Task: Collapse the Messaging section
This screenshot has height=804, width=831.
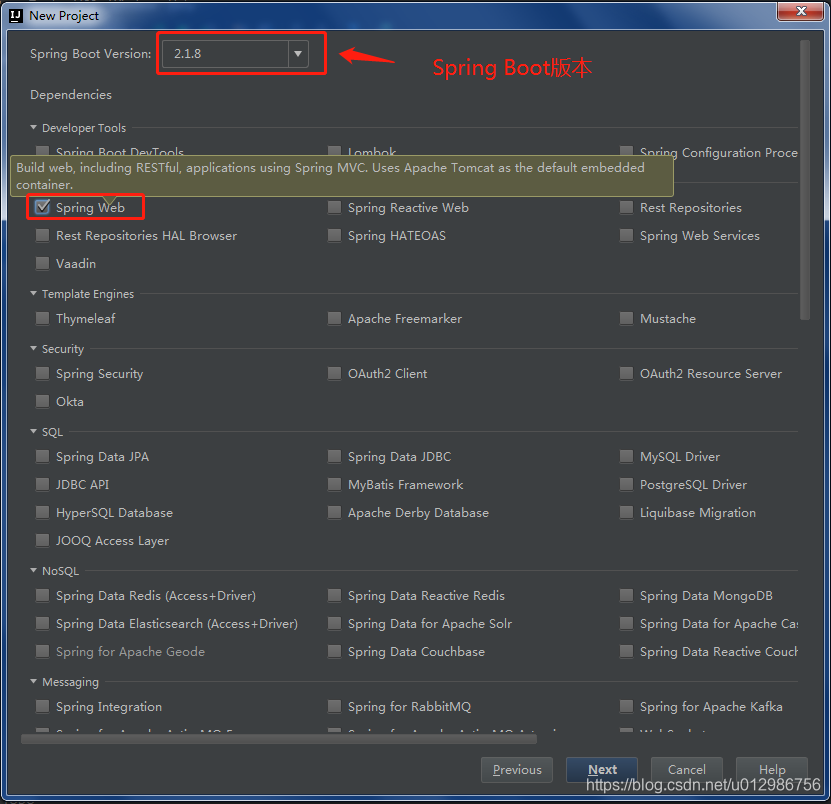Action: pos(33,682)
